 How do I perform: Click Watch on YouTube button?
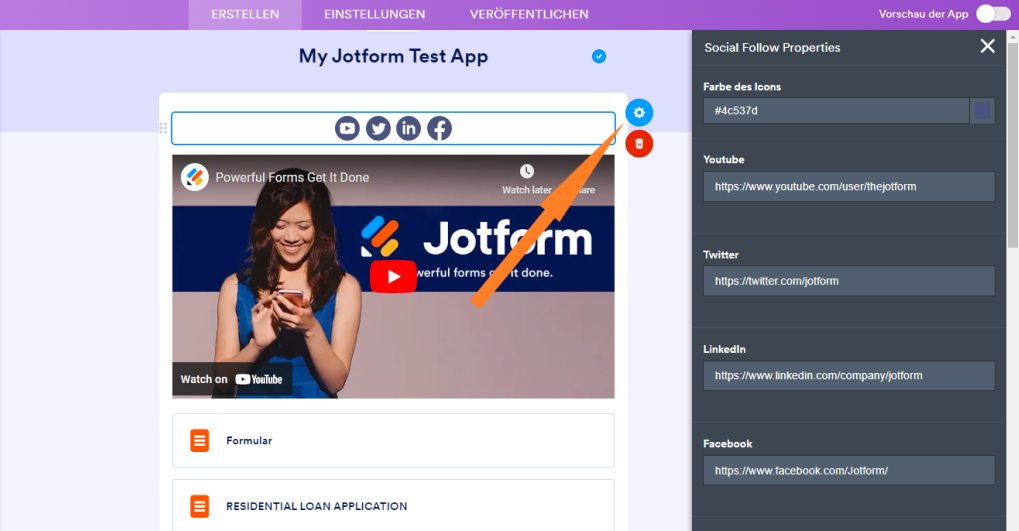[x=232, y=379]
